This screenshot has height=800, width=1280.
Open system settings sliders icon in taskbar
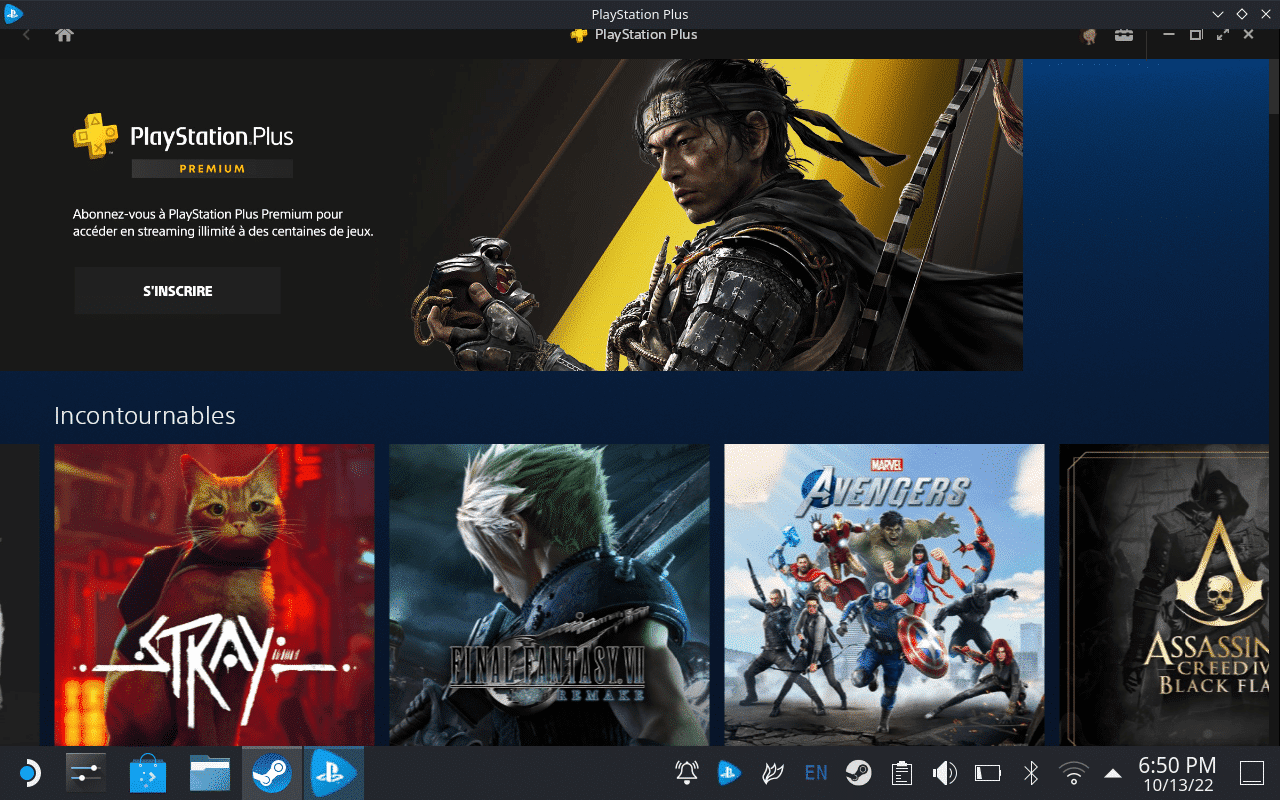pos(86,772)
